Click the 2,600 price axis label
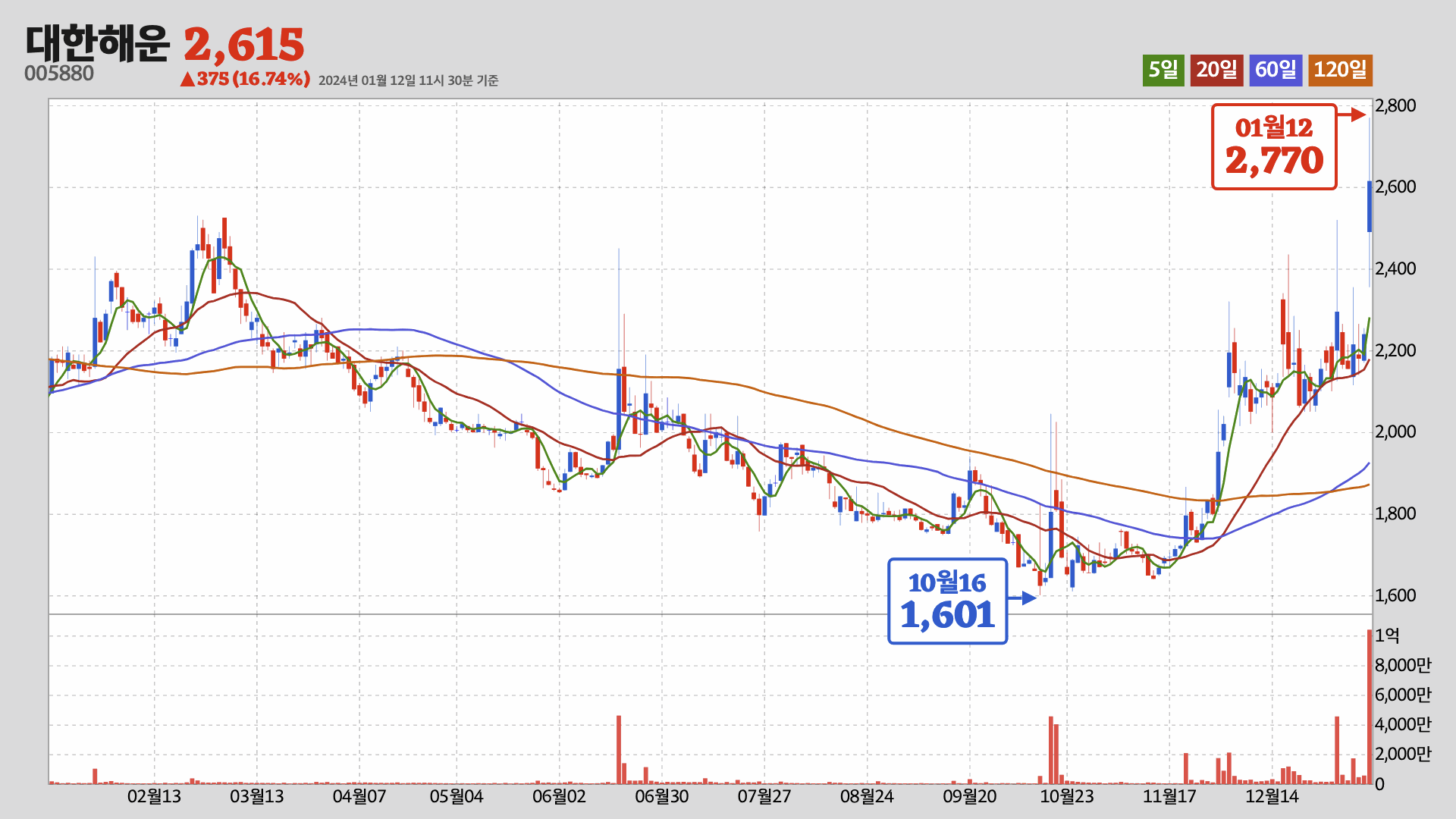 [x=1395, y=187]
